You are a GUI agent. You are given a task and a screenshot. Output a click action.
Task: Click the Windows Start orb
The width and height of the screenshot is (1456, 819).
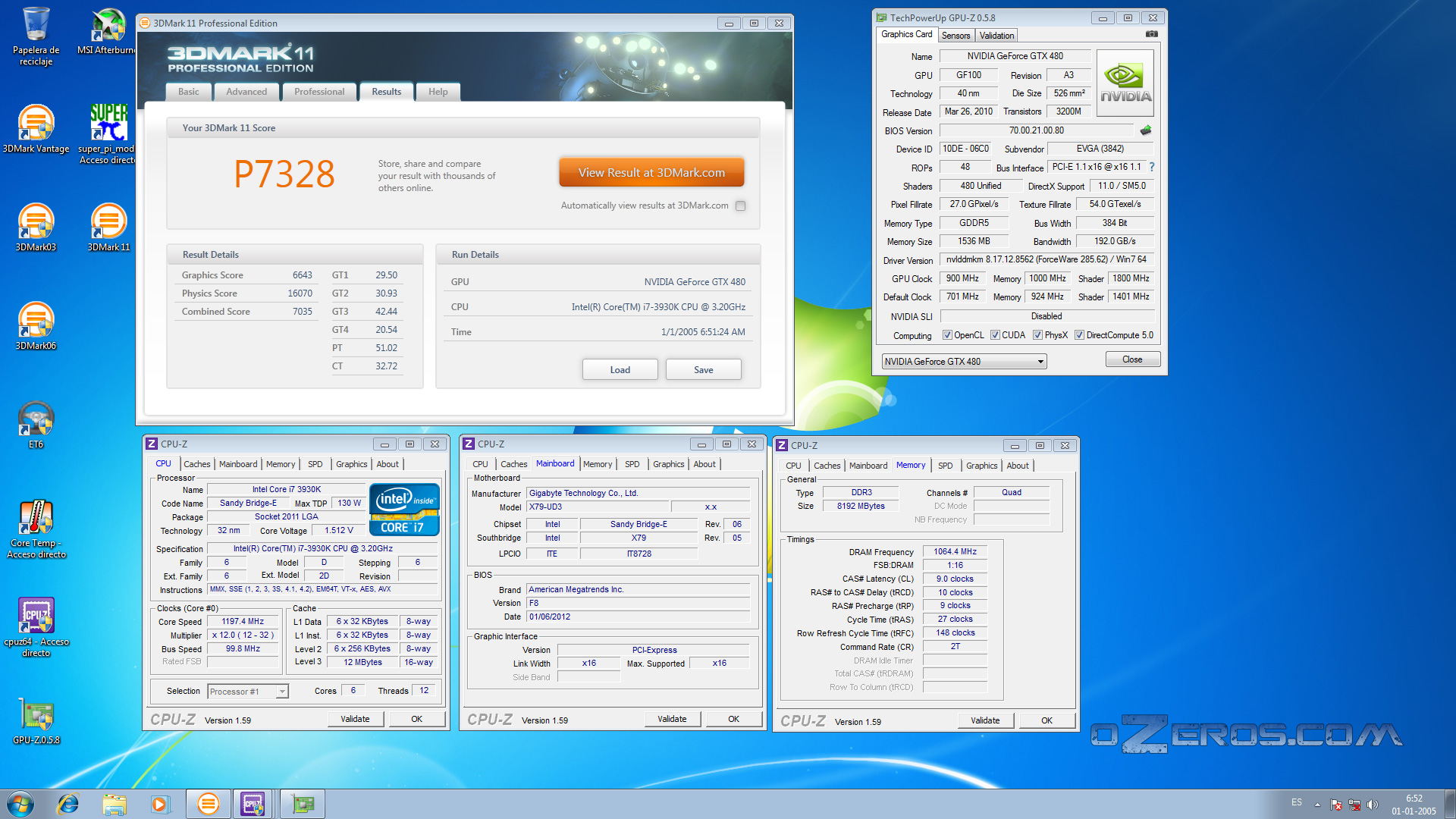20,804
